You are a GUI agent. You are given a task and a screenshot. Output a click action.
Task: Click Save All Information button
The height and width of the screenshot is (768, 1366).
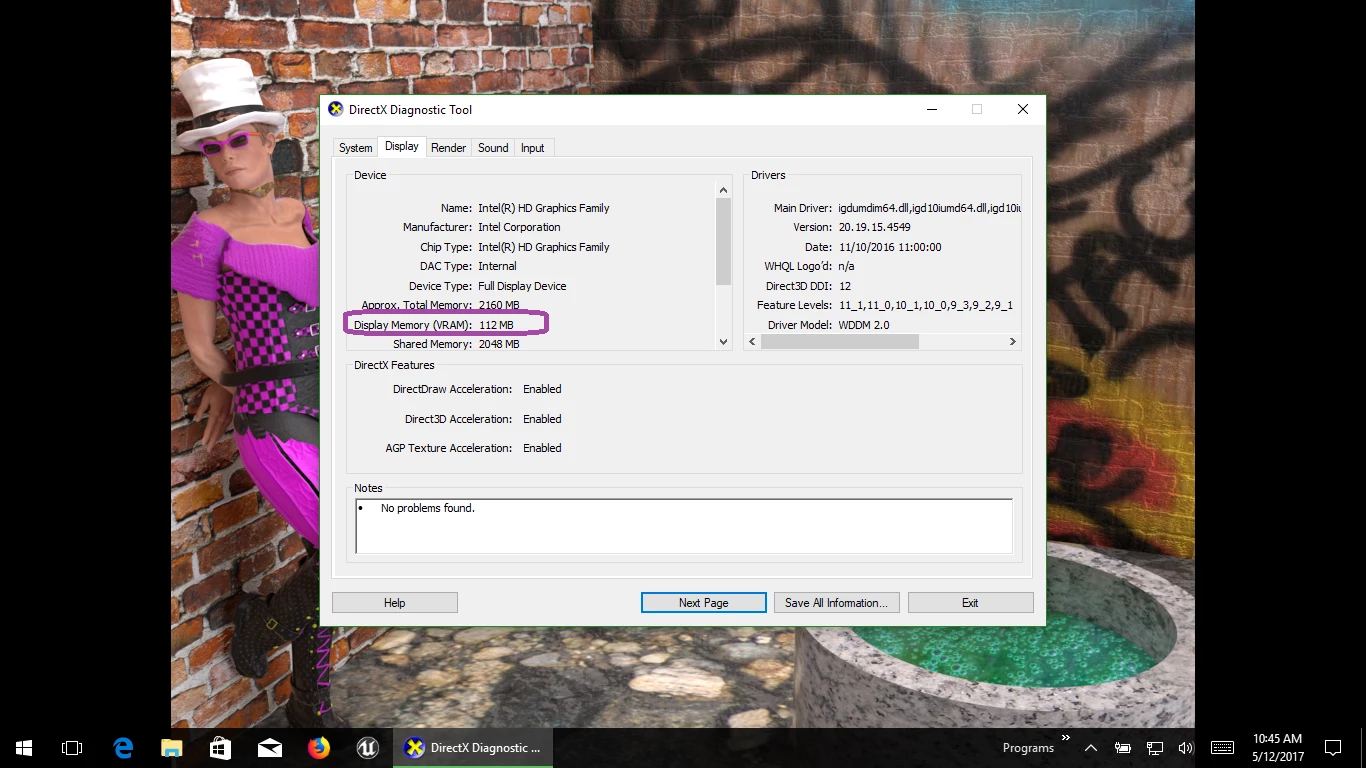click(x=837, y=603)
